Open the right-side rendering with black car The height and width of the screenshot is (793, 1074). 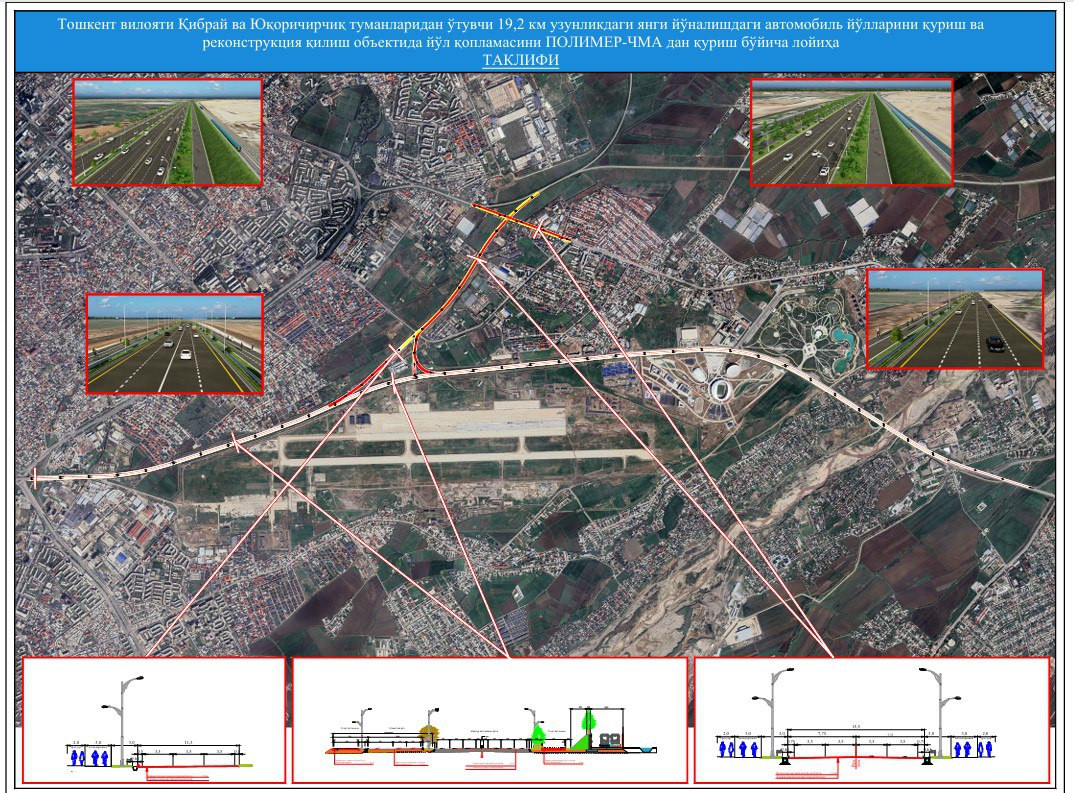tap(954, 319)
